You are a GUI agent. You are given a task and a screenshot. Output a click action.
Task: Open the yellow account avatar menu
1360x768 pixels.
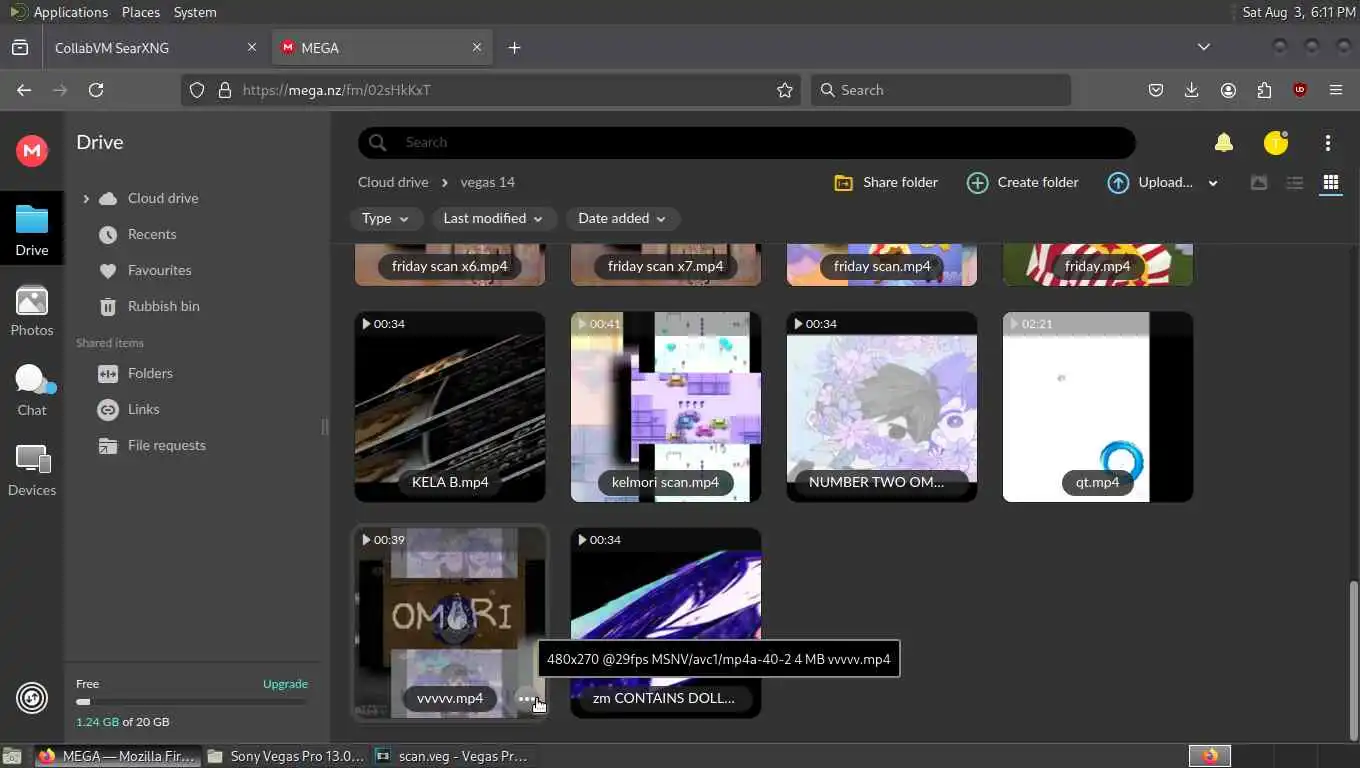pos(1275,143)
